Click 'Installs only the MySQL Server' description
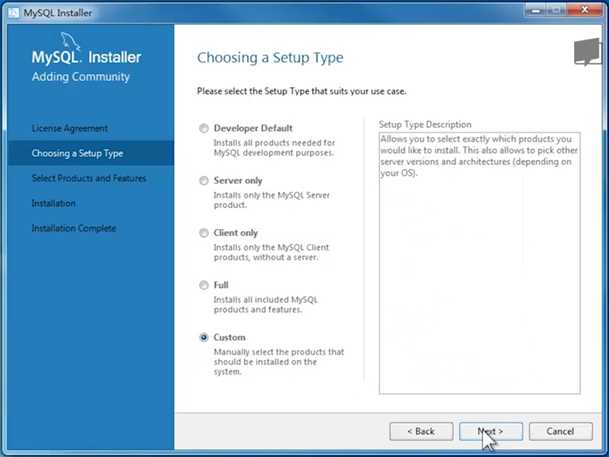This screenshot has width=609, height=457. point(272,200)
